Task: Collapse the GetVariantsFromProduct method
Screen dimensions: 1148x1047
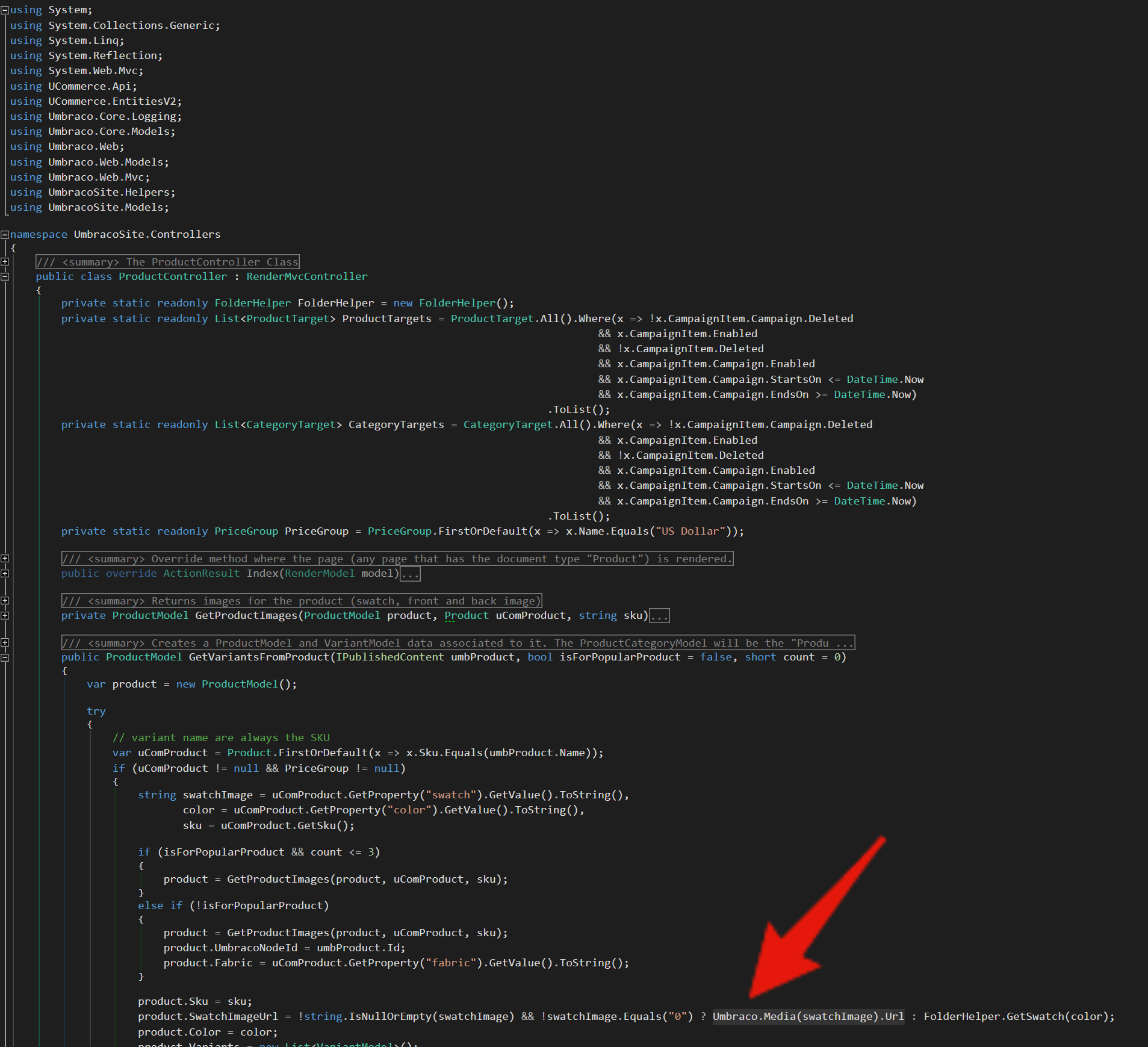Action: tap(5, 657)
